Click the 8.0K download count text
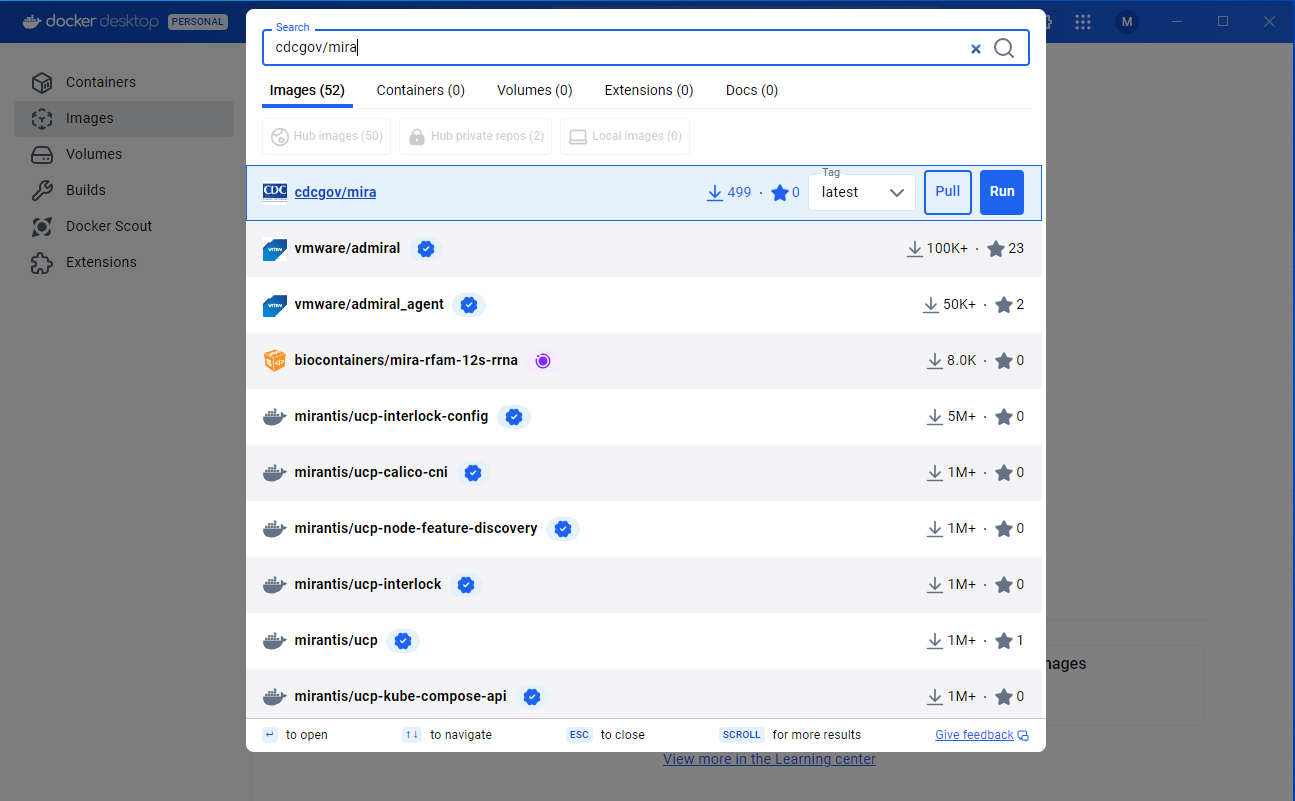This screenshot has height=801, width=1295. pyautogui.click(x=962, y=361)
